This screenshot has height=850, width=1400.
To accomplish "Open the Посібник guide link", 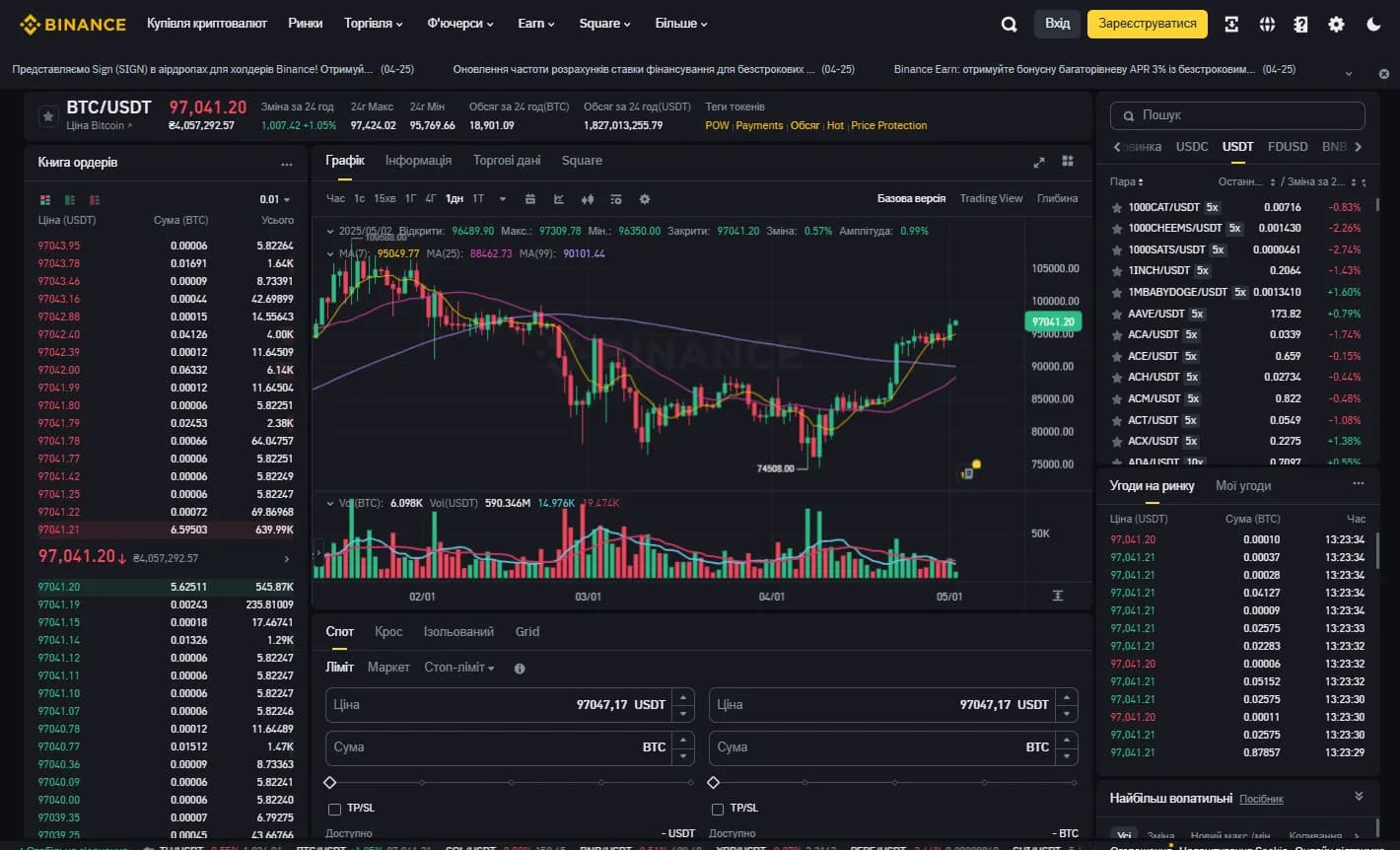I will 1261,800.
